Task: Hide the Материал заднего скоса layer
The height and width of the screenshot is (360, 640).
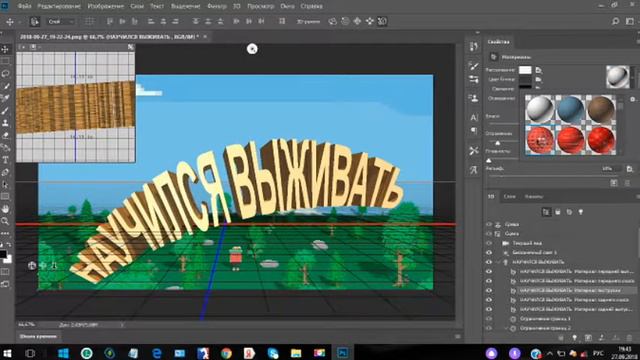Action: pyautogui.click(x=489, y=300)
